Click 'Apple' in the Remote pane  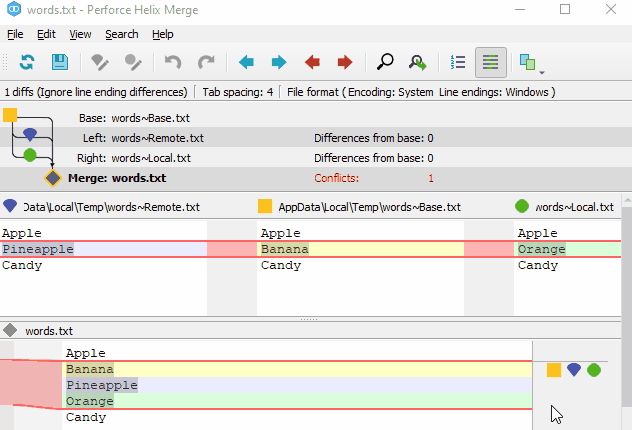pos(22,233)
